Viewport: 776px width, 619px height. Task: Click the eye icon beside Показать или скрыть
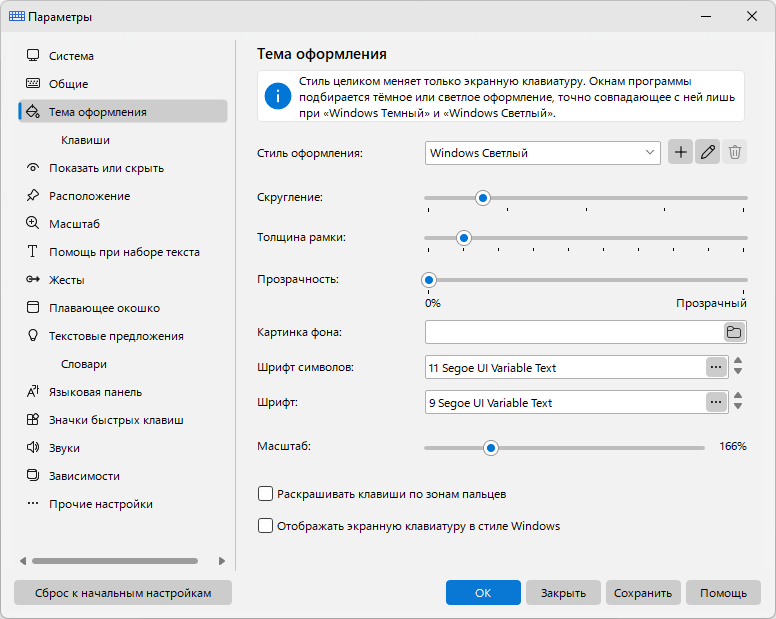click(x=33, y=167)
